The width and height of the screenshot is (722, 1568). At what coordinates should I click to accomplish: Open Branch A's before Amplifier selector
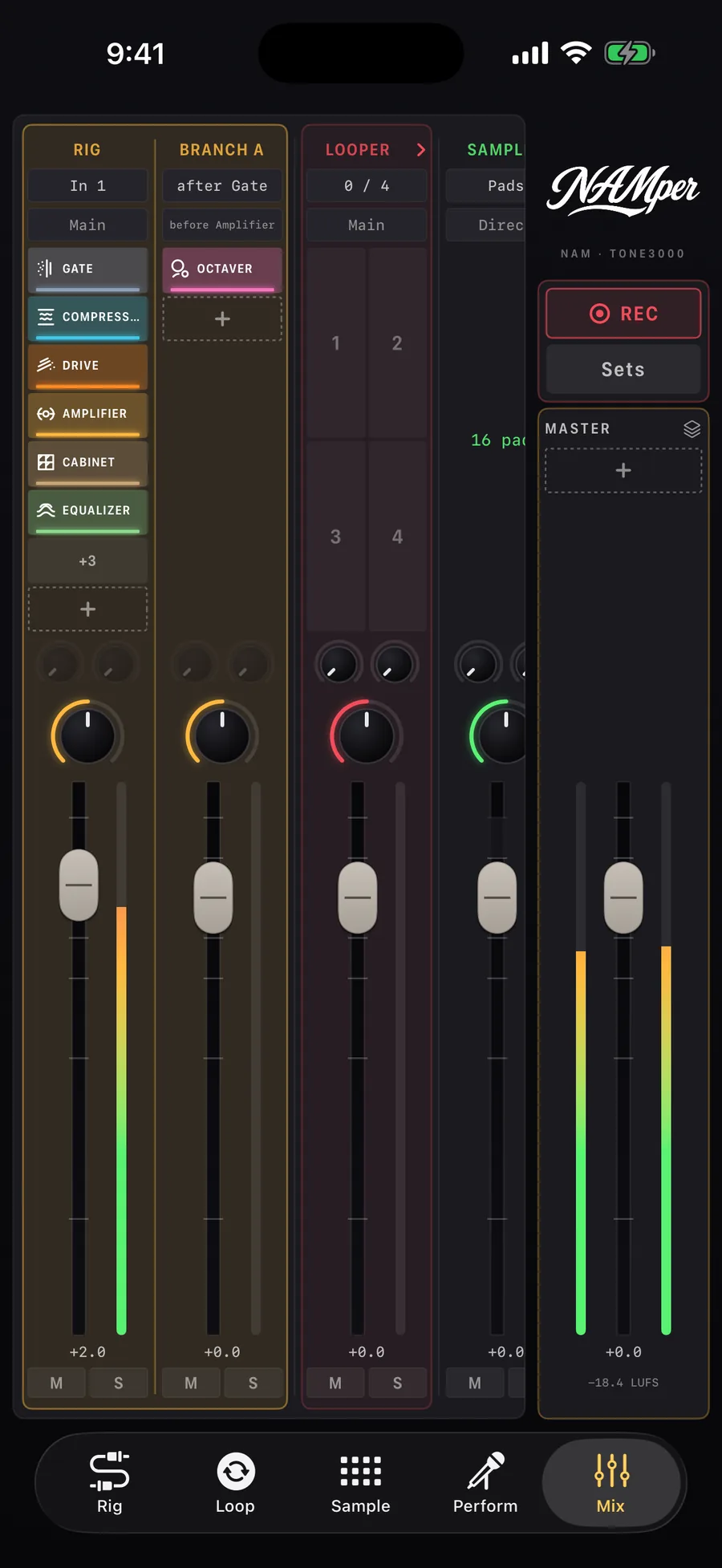coord(222,225)
